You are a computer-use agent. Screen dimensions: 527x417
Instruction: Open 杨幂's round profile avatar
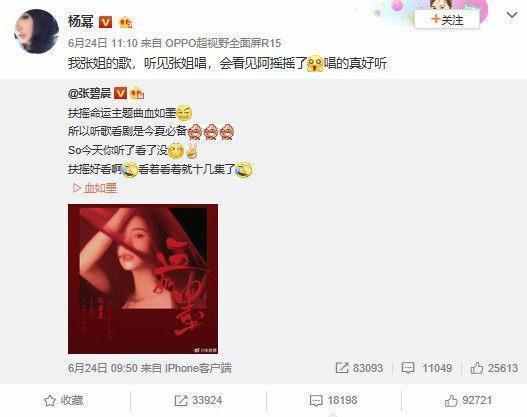click(x=37, y=31)
